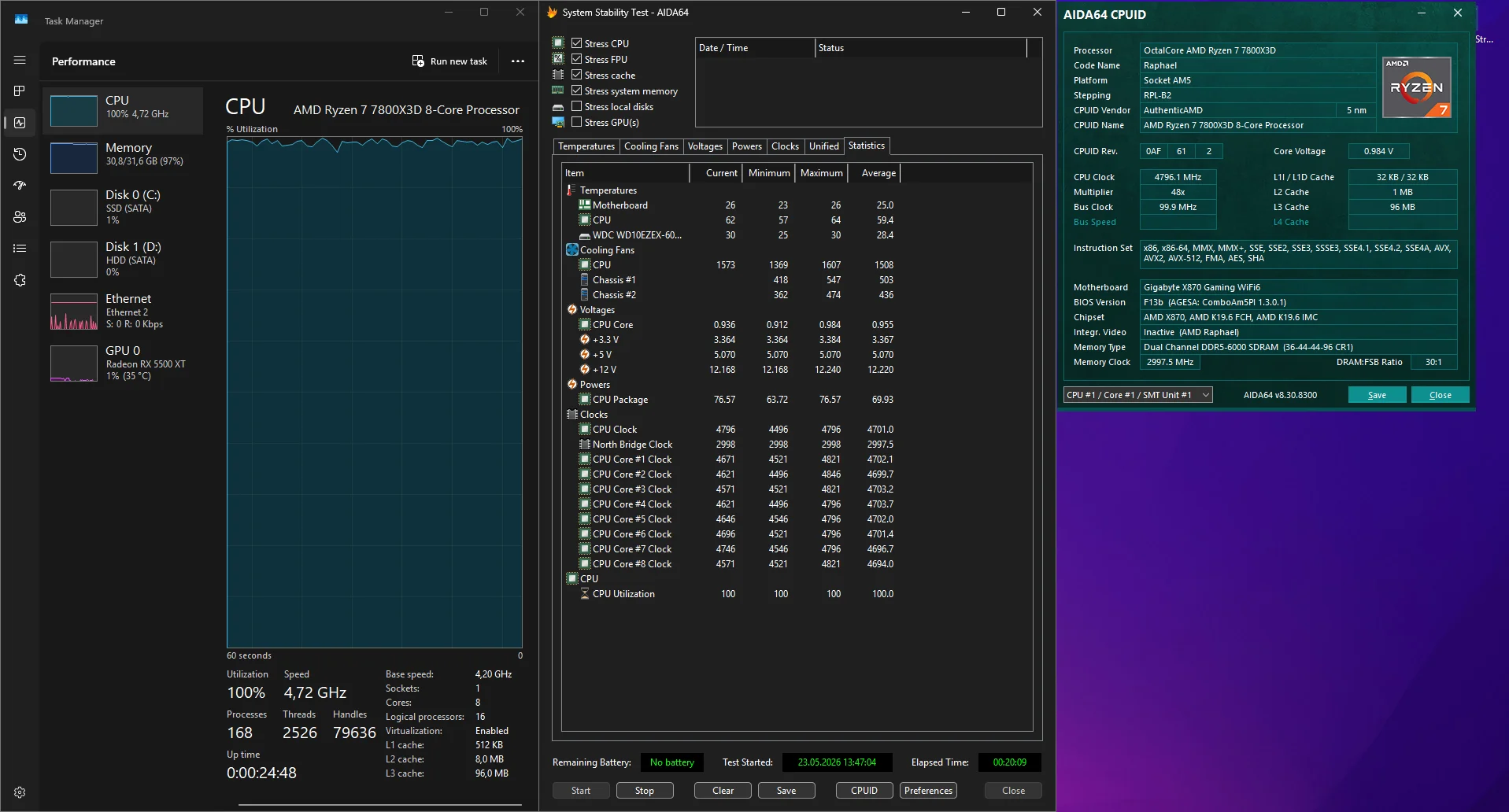The height and width of the screenshot is (812, 1509).
Task: Click the WDC WD10EZEX drive icon
Action: pyautogui.click(x=585, y=235)
